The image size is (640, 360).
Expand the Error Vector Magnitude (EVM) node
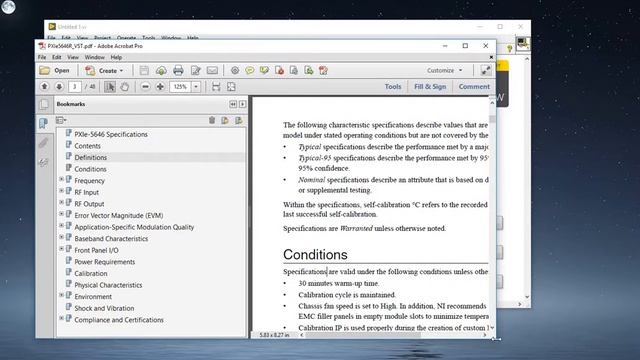61,214
